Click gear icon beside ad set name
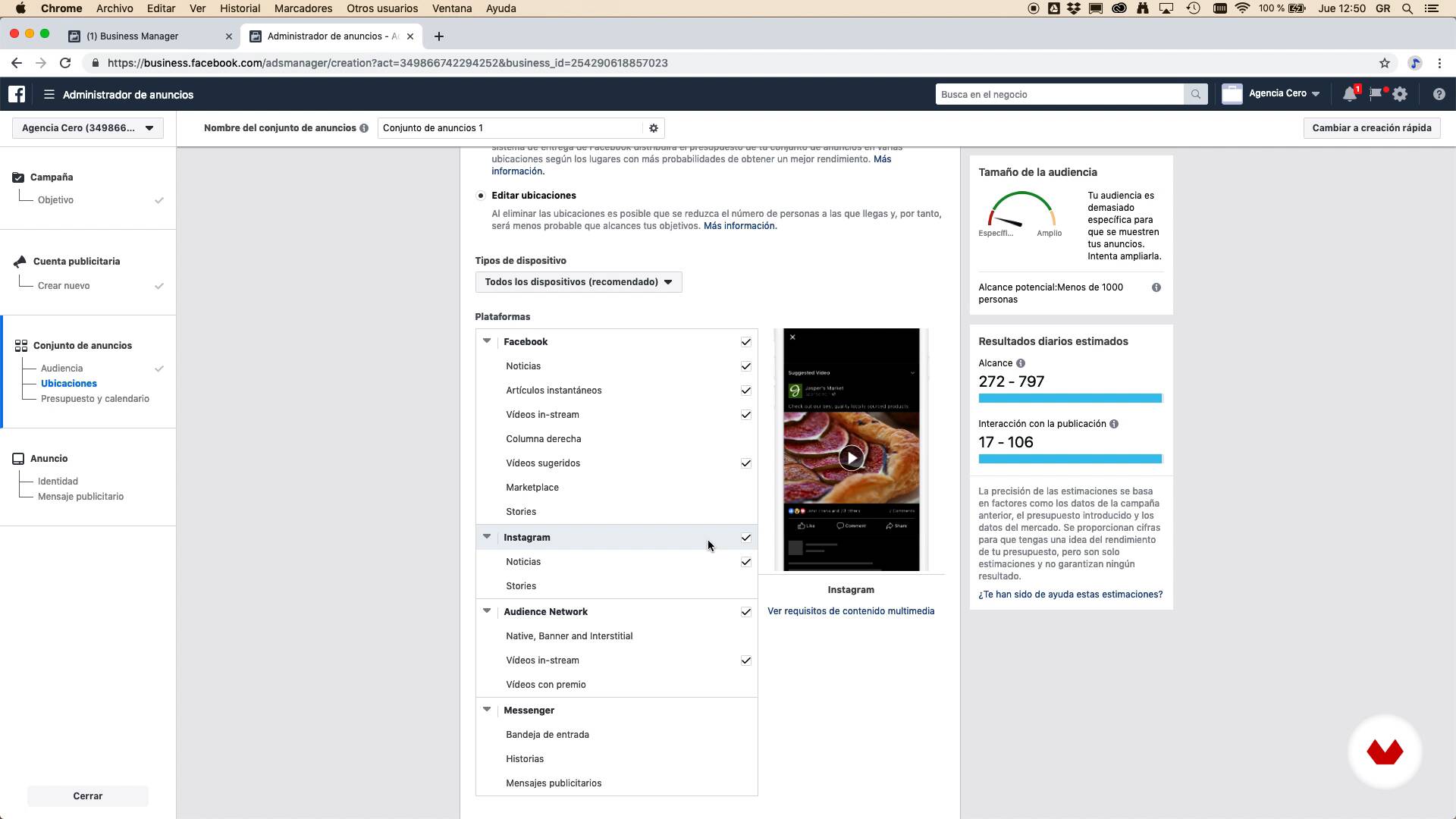 [653, 128]
